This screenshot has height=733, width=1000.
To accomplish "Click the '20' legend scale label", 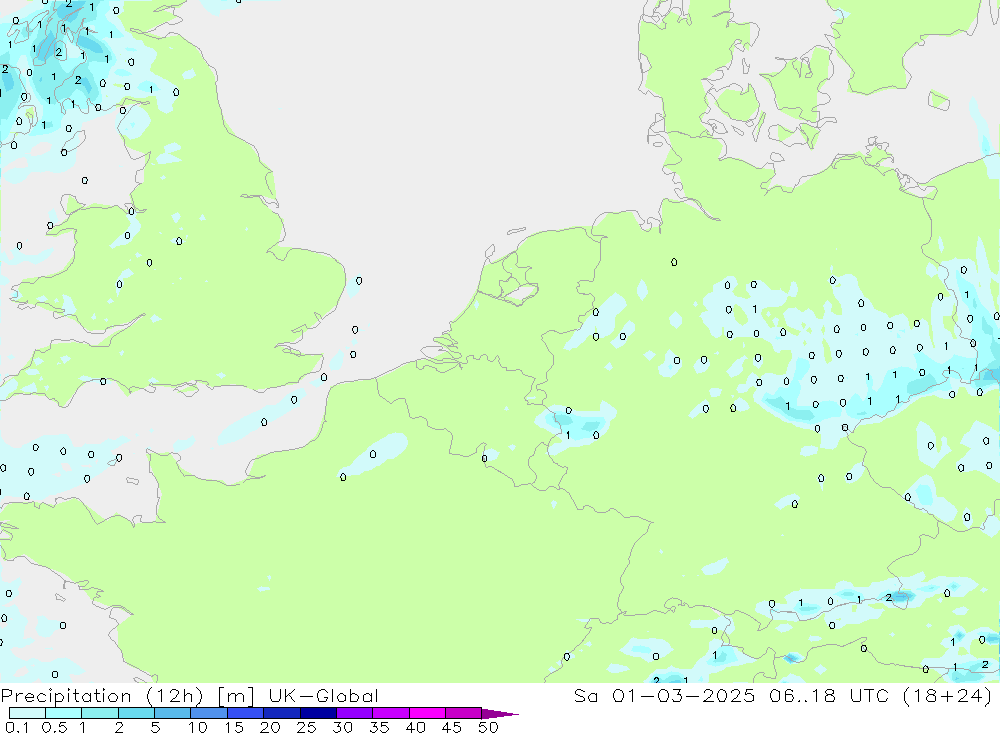I will [x=270, y=727].
